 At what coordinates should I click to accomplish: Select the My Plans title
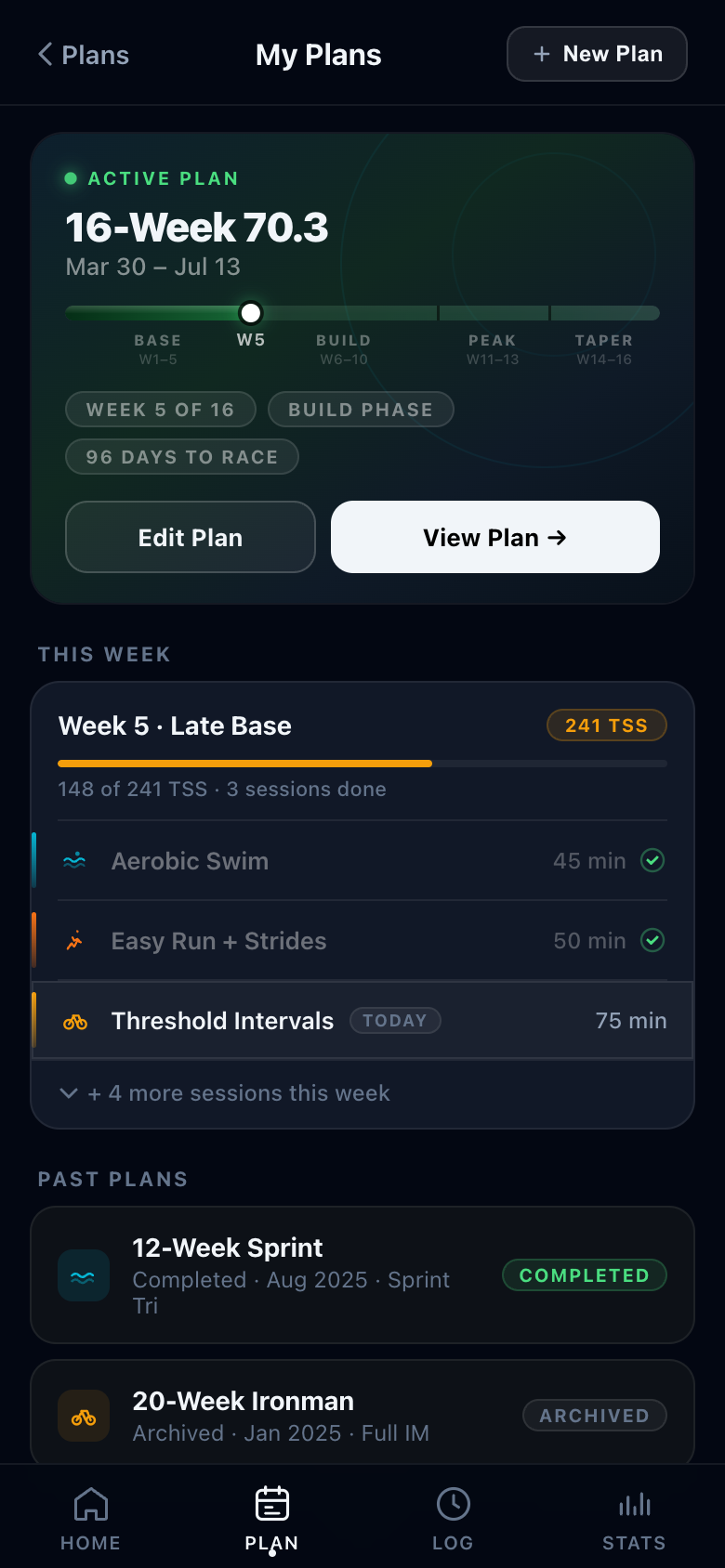pyautogui.click(x=318, y=54)
